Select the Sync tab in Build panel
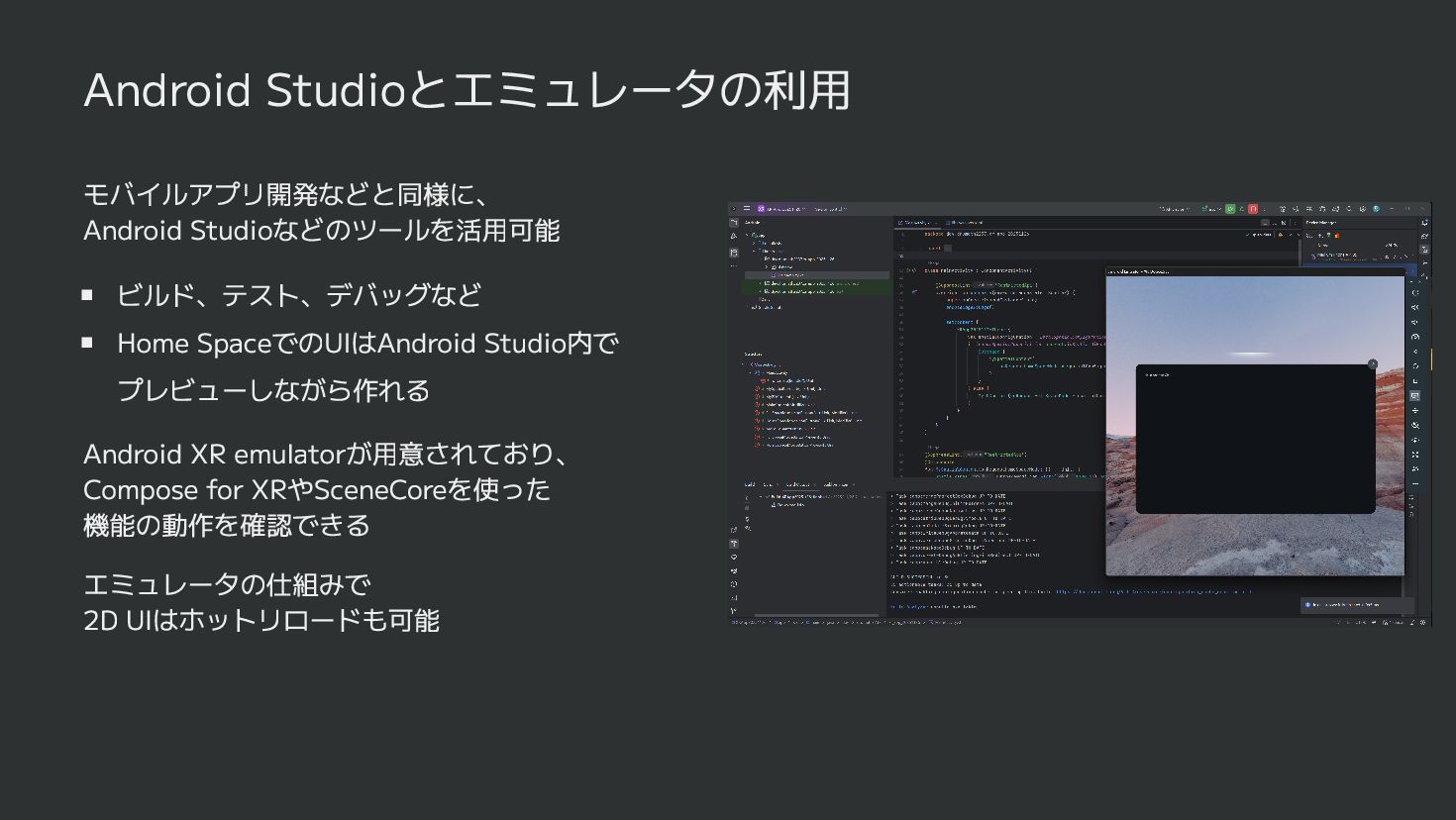Screen dimensions: 1456x820 (770, 484)
